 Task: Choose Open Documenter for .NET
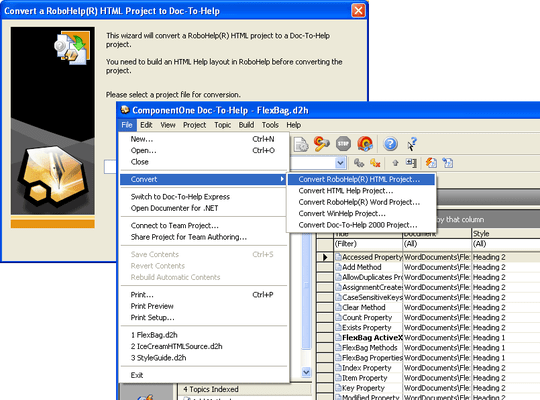[203, 208]
